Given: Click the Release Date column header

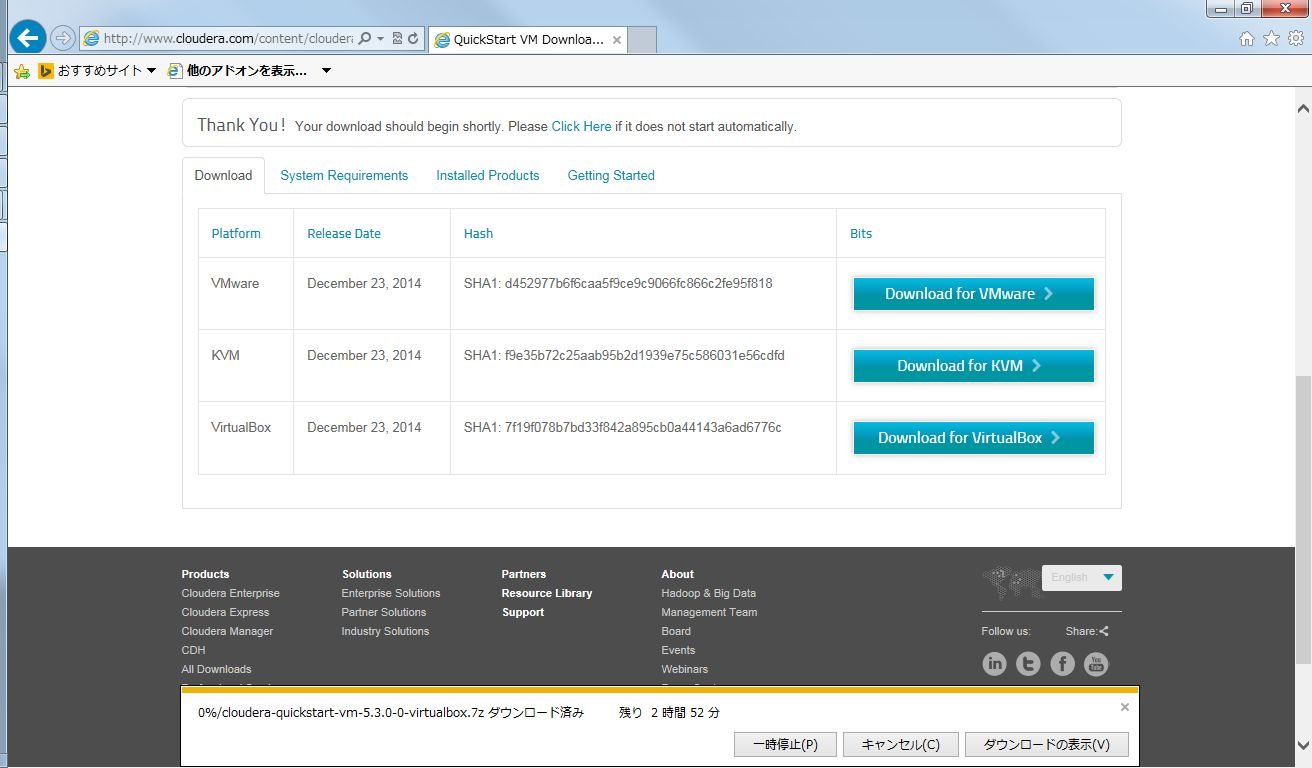Looking at the screenshot, I should click(344, 233).
